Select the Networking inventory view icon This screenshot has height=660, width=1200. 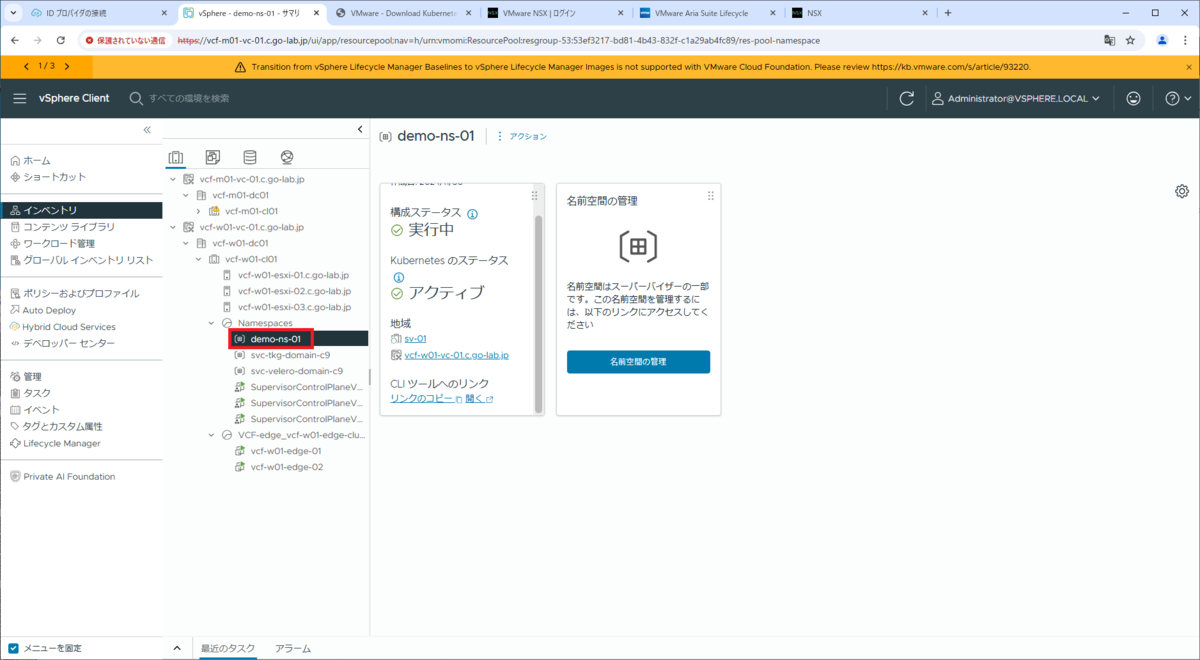tap(287, 157)
